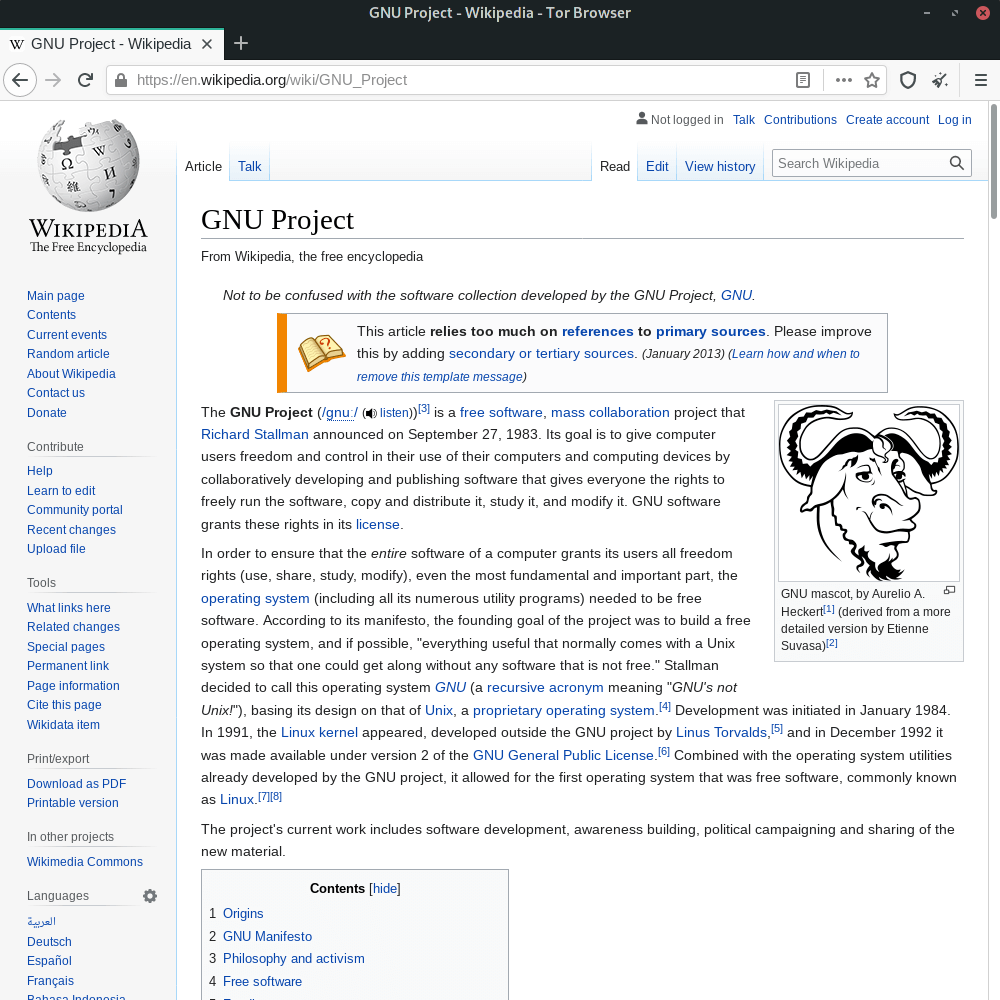Open Wikidata item link
The width and height of the screenshot is (1000, 1000).
63,725
